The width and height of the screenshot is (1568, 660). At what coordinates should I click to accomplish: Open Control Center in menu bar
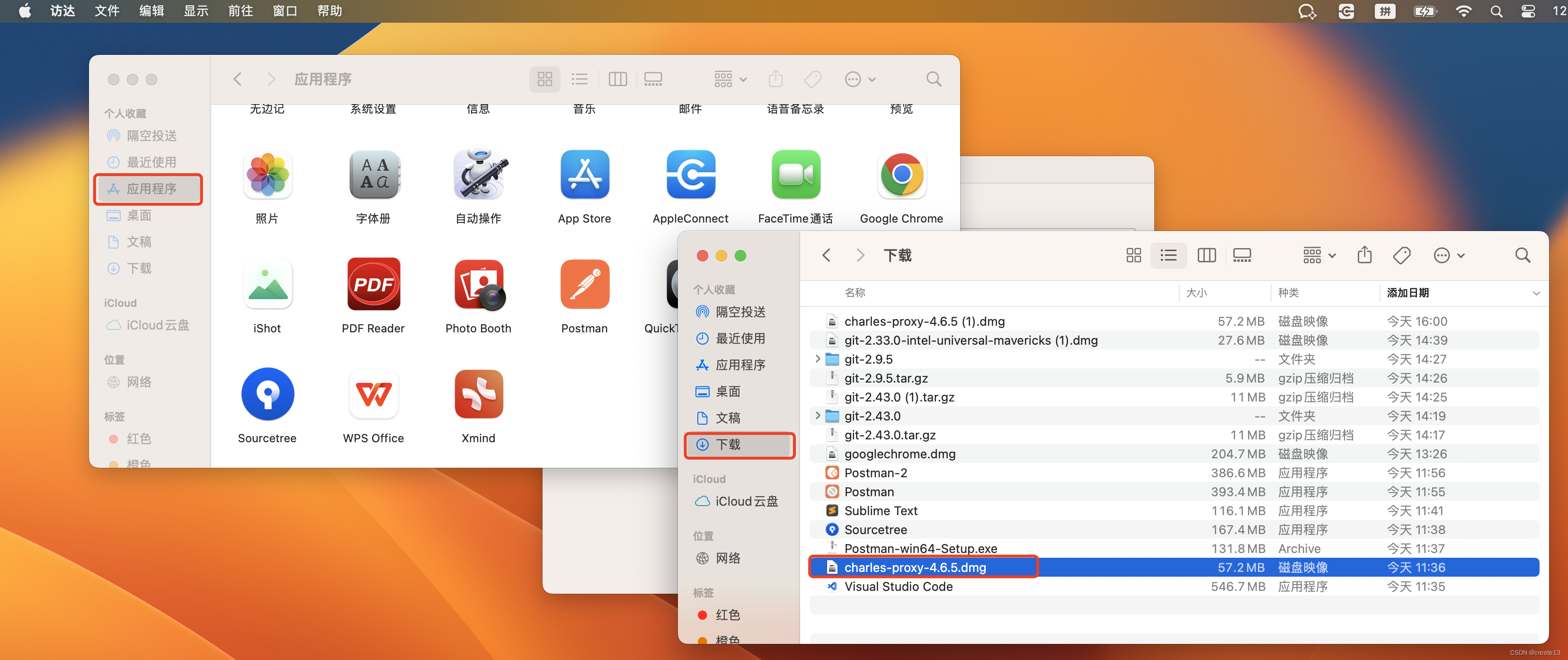pyautogui.click(x=1528, y=11)
